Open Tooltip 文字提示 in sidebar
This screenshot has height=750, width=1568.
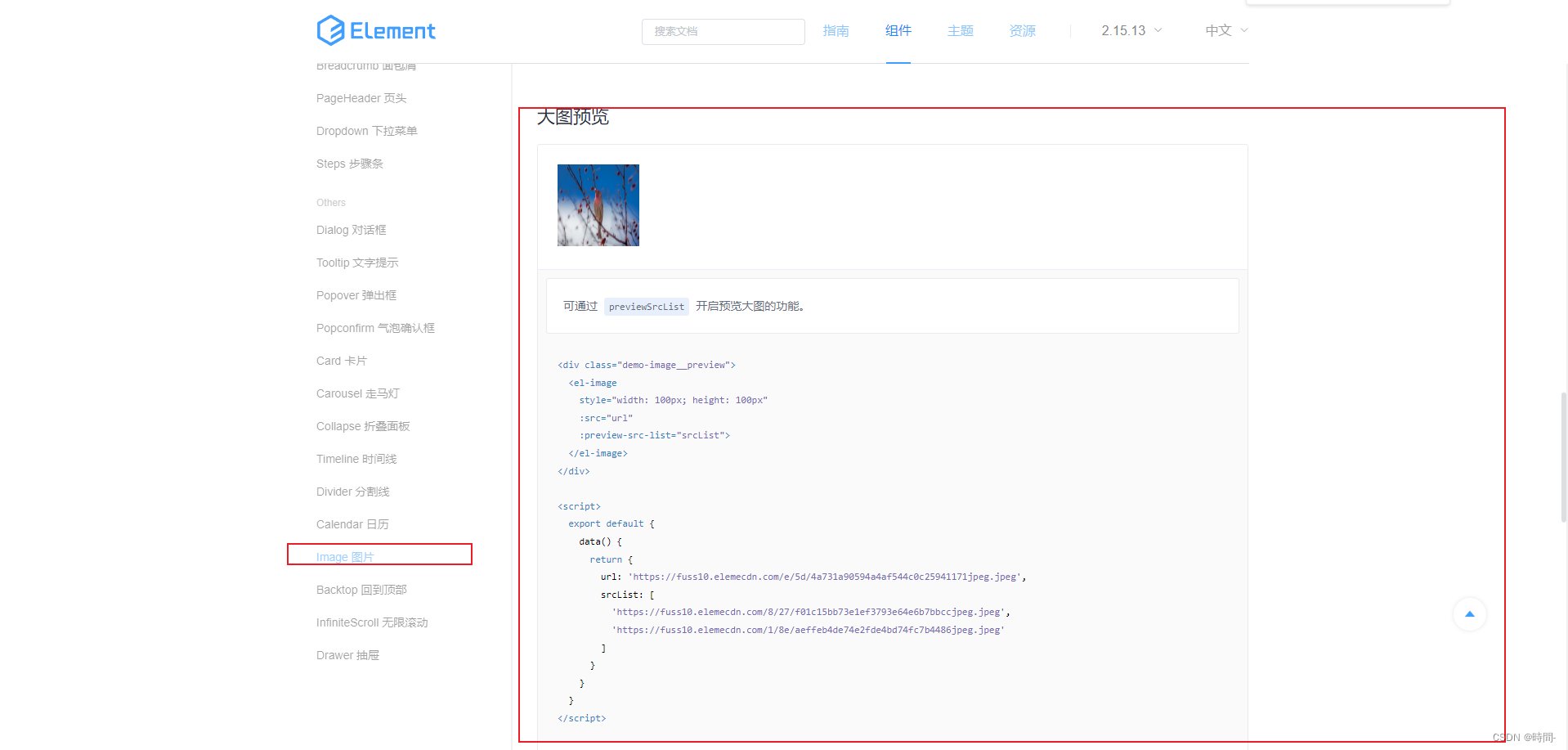[x=357, y=263]
